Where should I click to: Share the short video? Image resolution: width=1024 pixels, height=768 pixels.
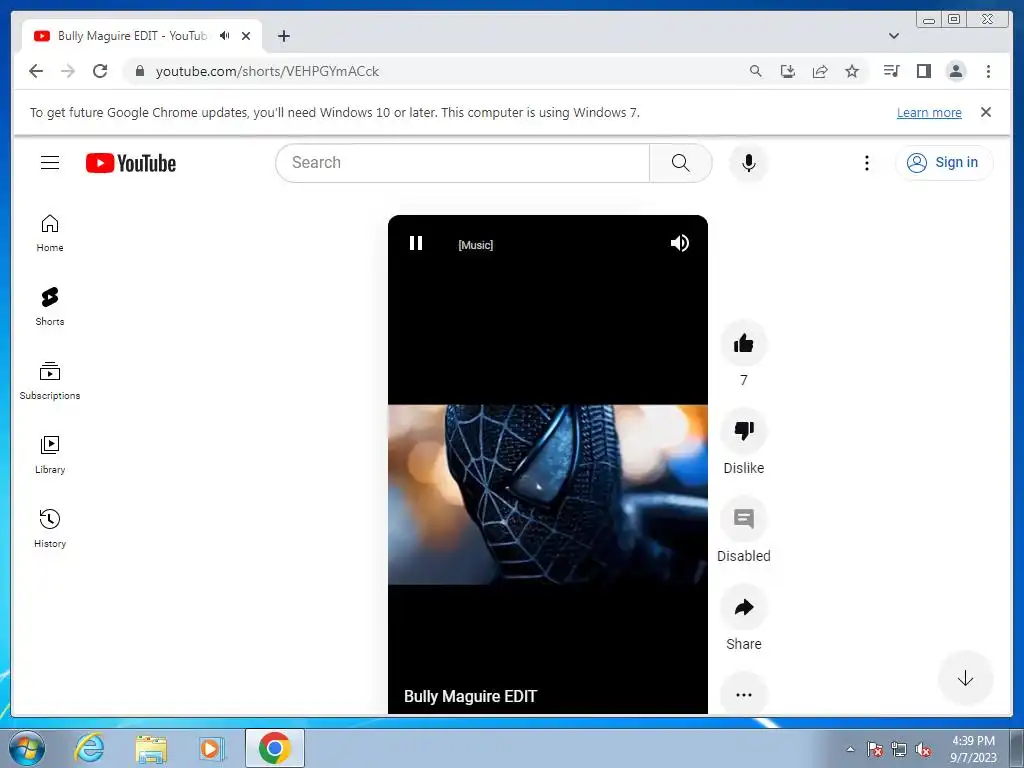(743, 607)
